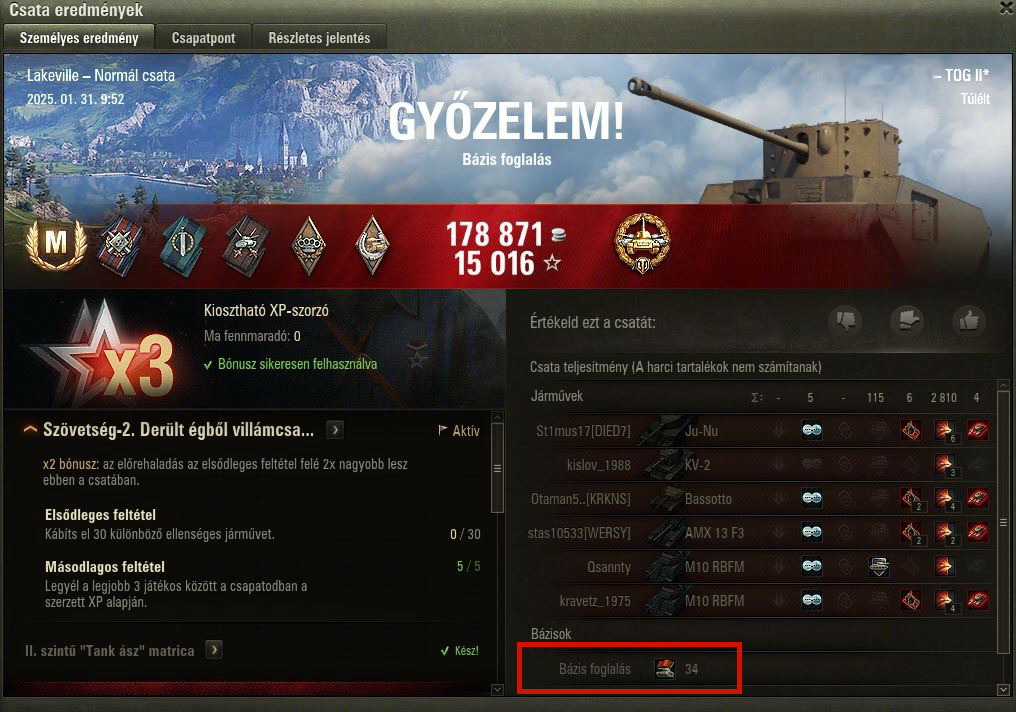Click the gold tank medal emblem
The width and height of the screenshot is (1016, 712).
click(x=642, y=243)
